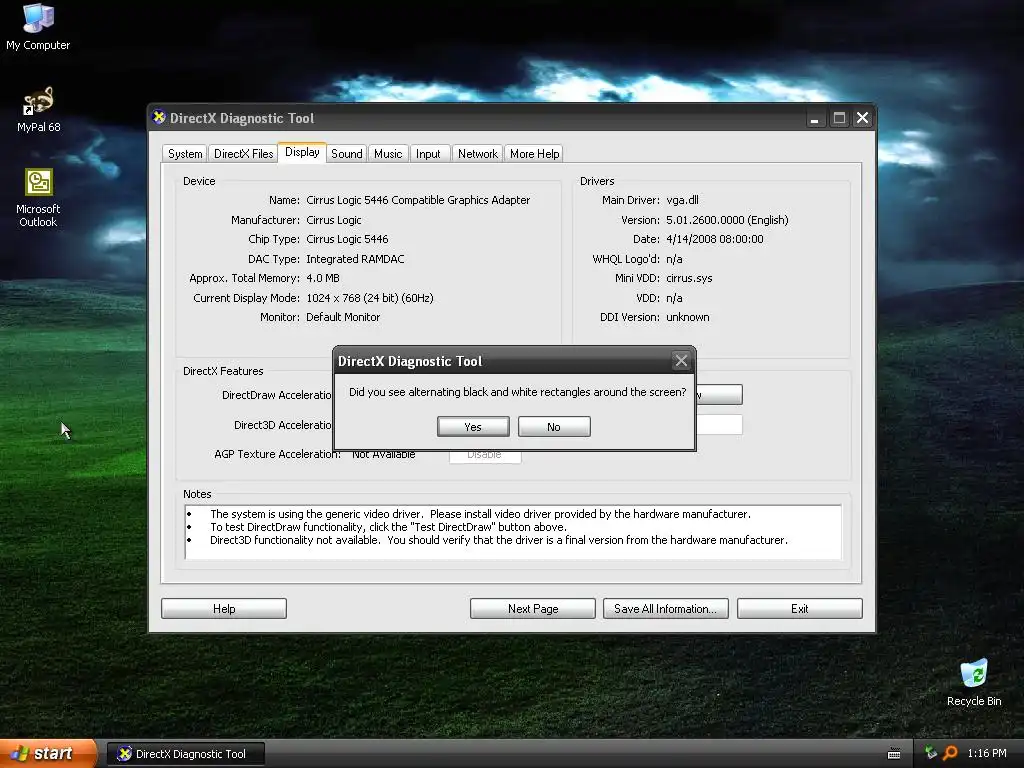Open the Start menu
Image resolution: width=1024 pixels, height=768 pixels.
[x=49, y=754]
